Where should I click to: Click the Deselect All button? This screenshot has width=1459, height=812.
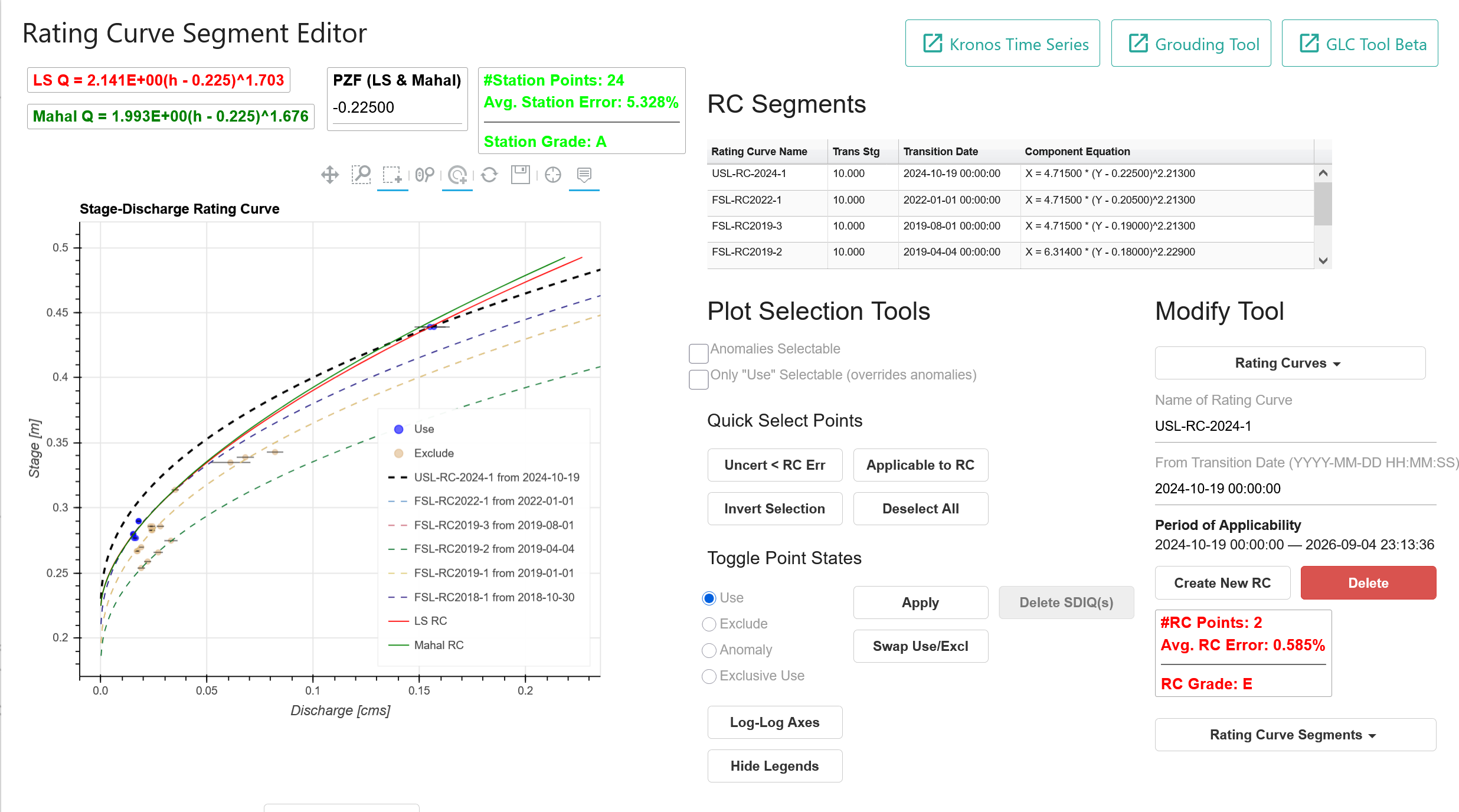(920, 509)
